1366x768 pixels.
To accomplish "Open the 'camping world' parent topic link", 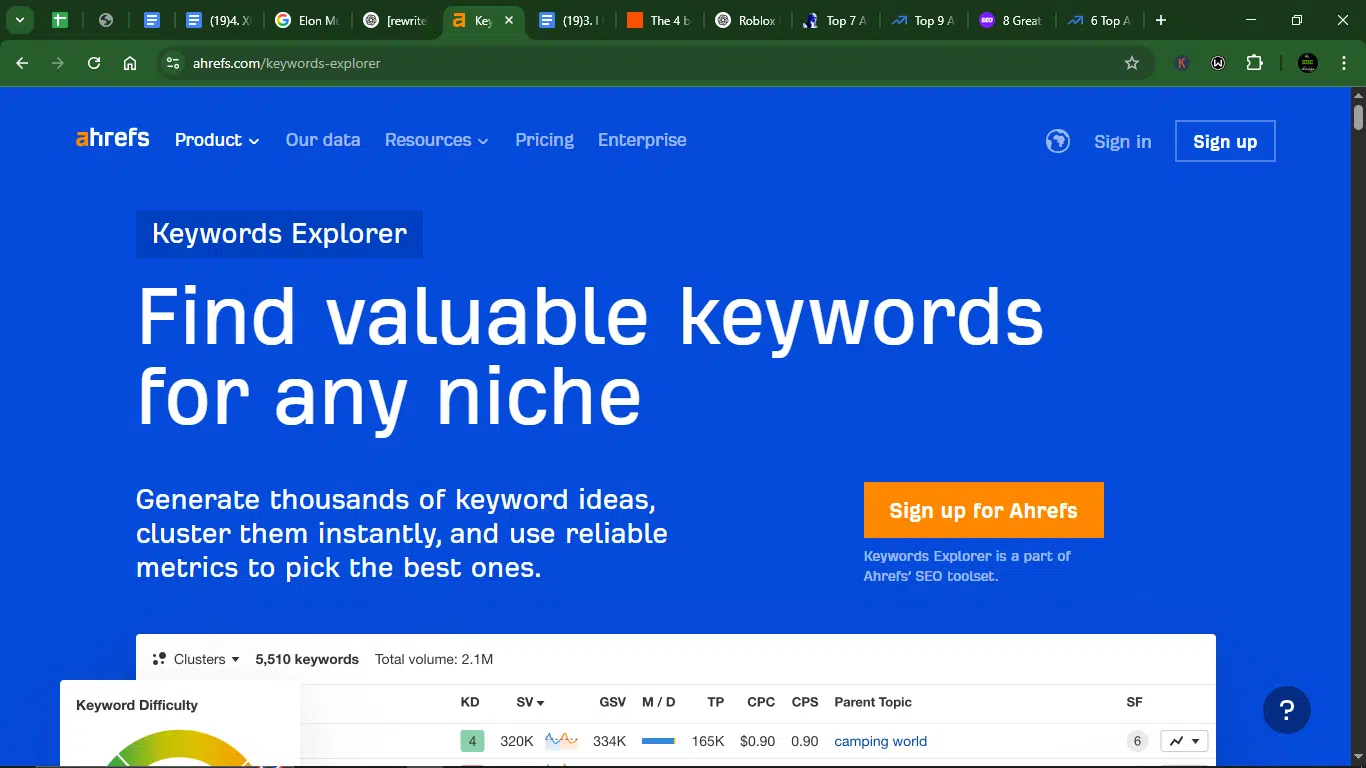I will tap(880, 741).
